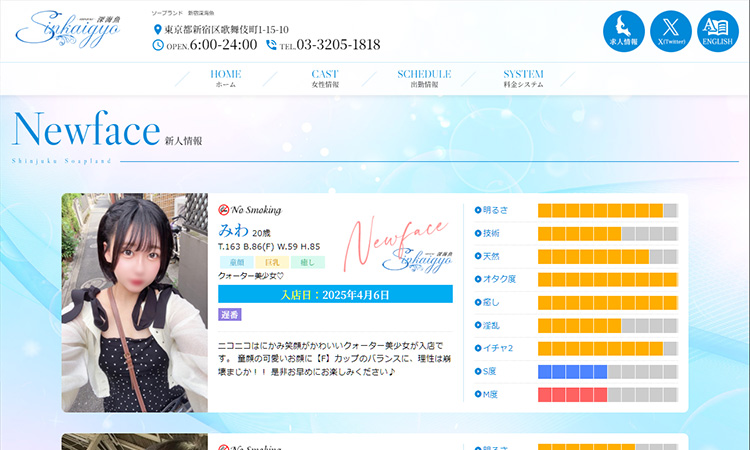Click the 淫乱 rating label
This screenshot has height=450, width=750.
(x=491, y=325)
